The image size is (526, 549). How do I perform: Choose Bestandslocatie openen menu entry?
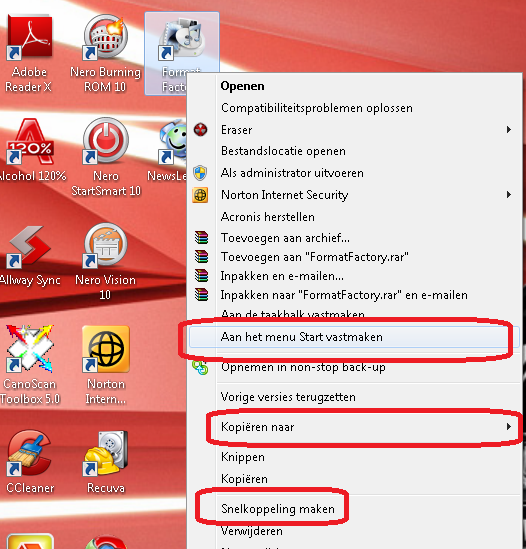tap(283, 151)
